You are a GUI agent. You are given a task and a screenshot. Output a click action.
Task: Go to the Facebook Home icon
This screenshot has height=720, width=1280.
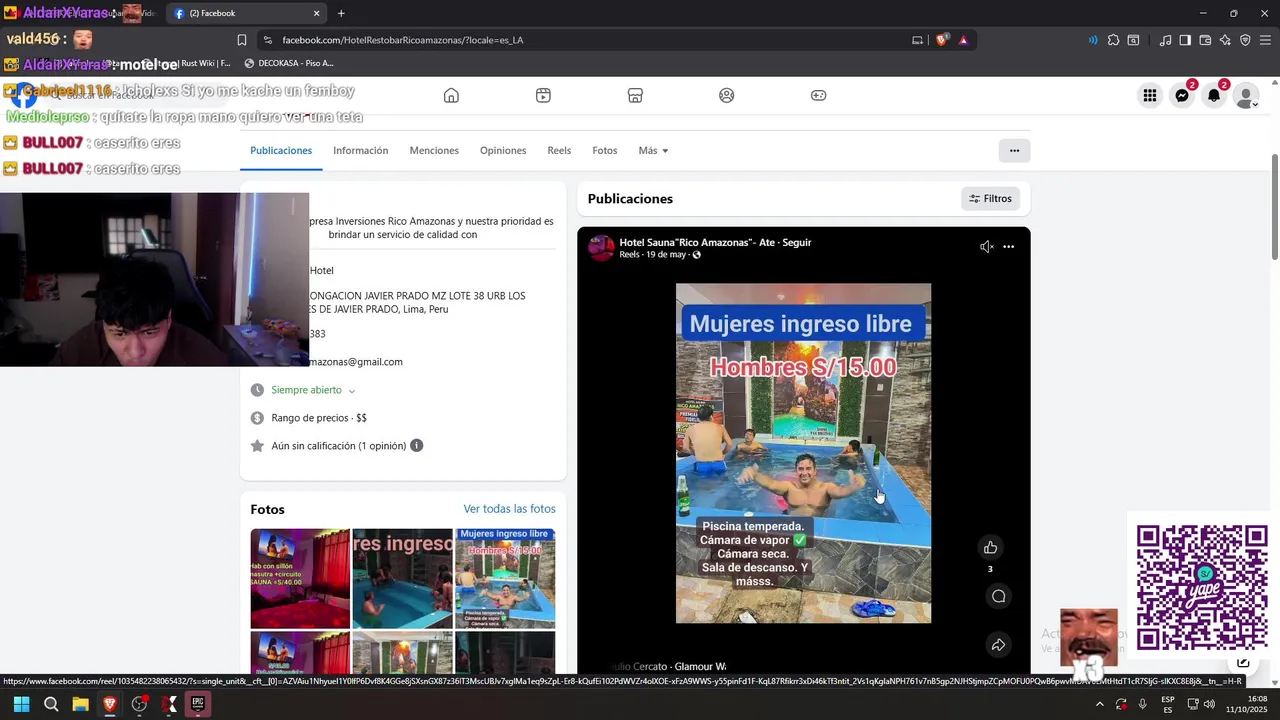(451, 95)
